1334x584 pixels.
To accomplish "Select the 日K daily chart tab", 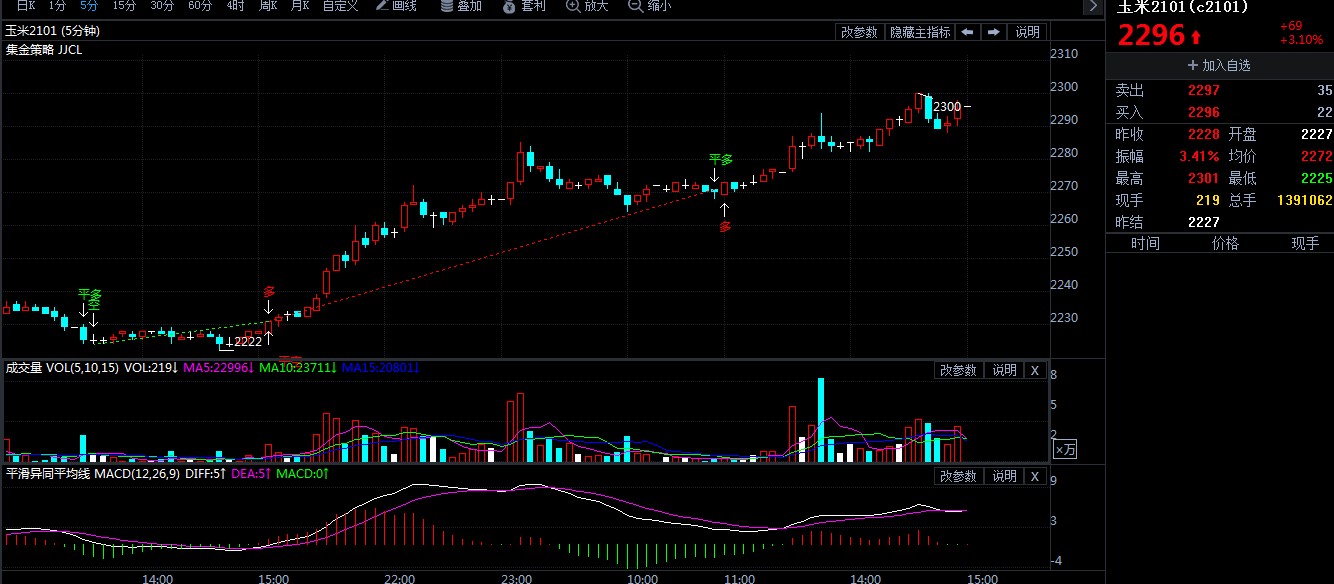I will click(25, 7).
